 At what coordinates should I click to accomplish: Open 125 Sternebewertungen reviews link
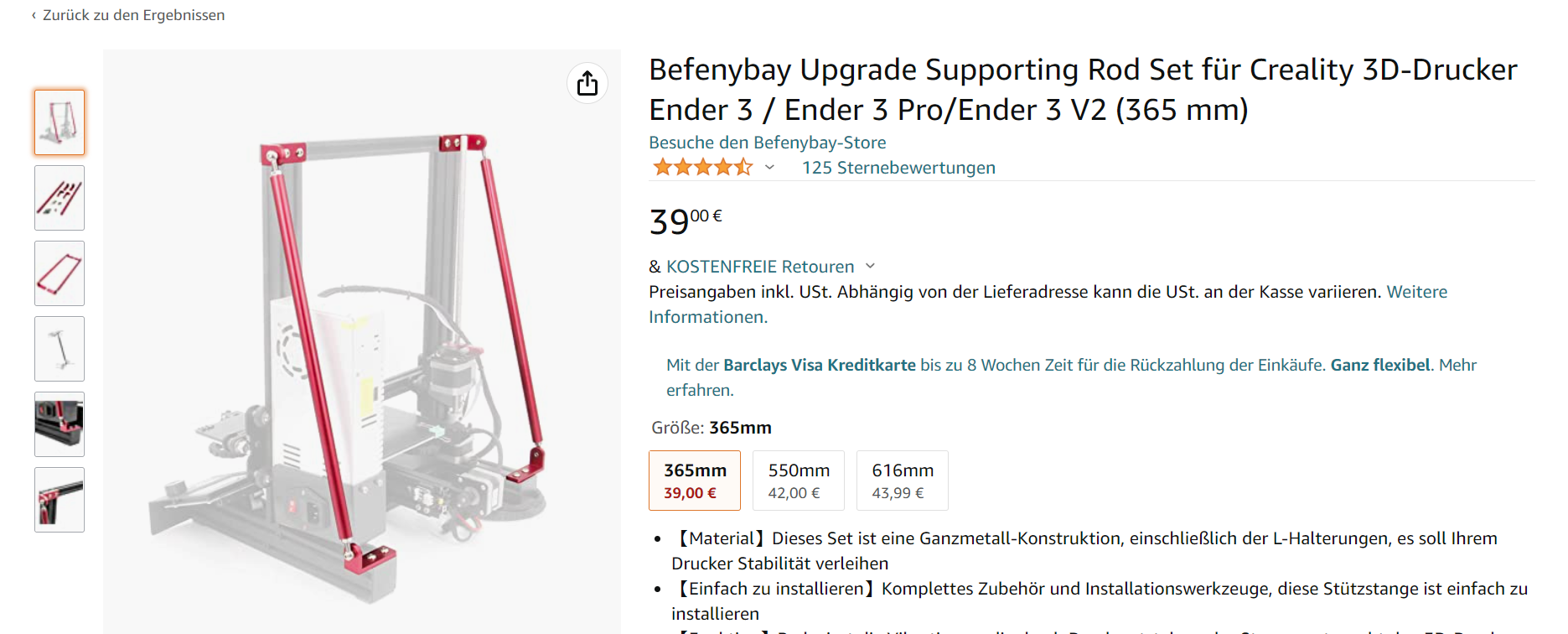tap(898, 168)
